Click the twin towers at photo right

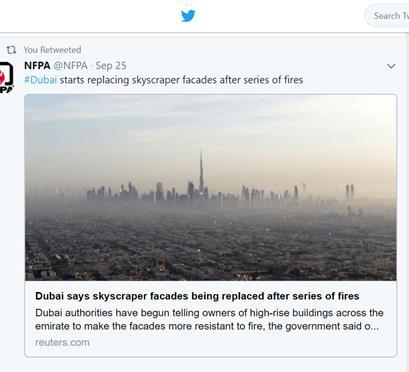pyautogui.click(x=350, y=192)
